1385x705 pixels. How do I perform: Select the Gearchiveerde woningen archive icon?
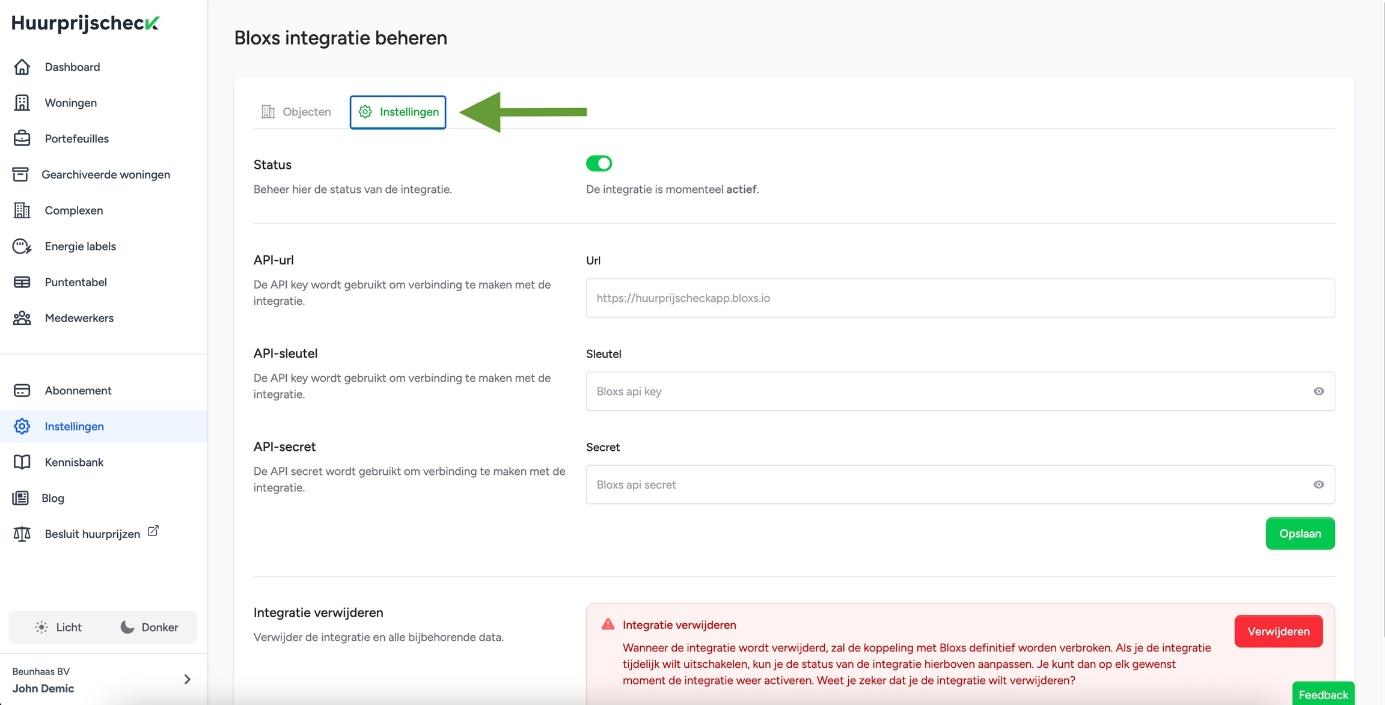click(x=20, y=175)
